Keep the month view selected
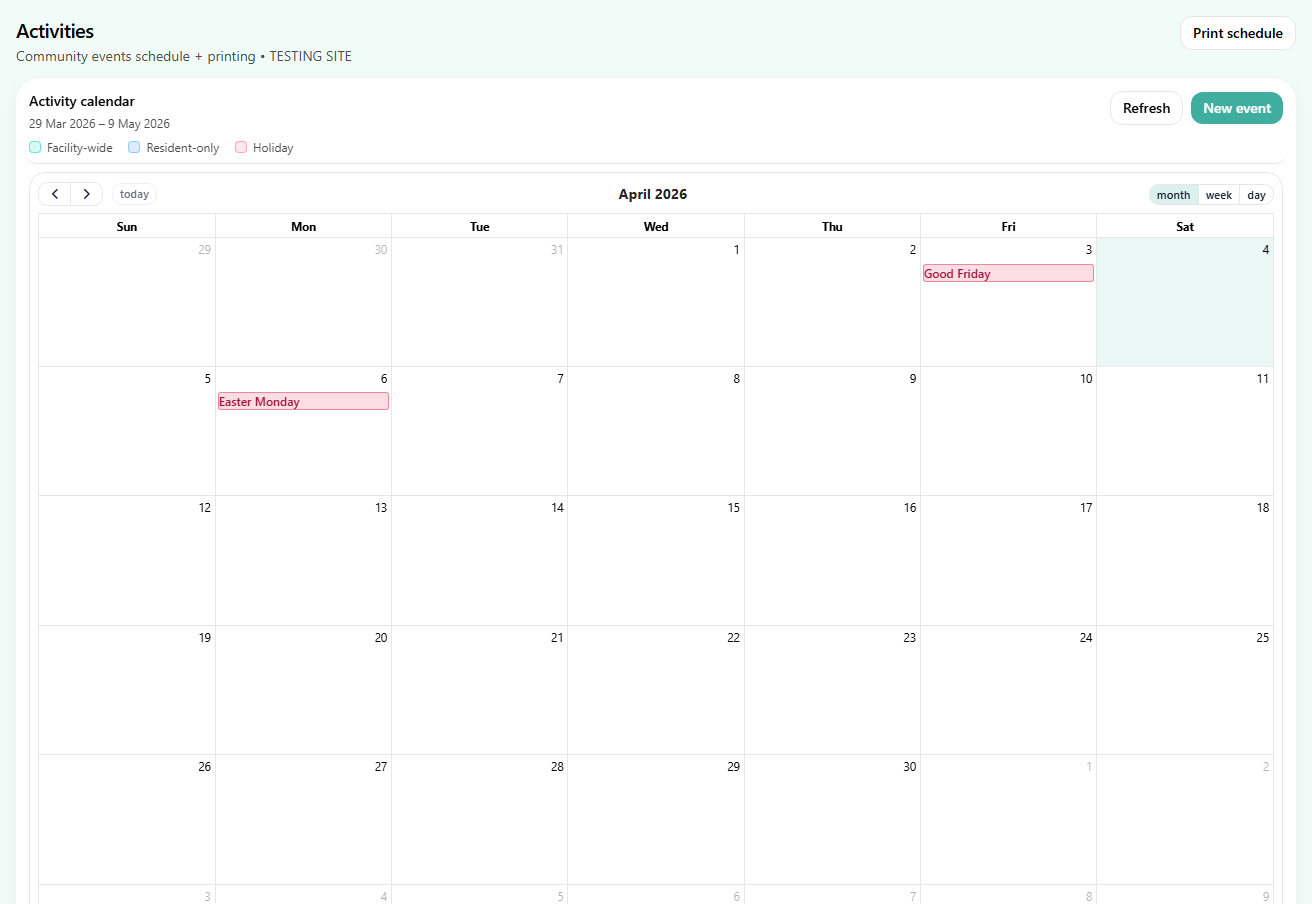Image resolution: width=1312 pixels, height=904 pixels. pos(1173,194)
